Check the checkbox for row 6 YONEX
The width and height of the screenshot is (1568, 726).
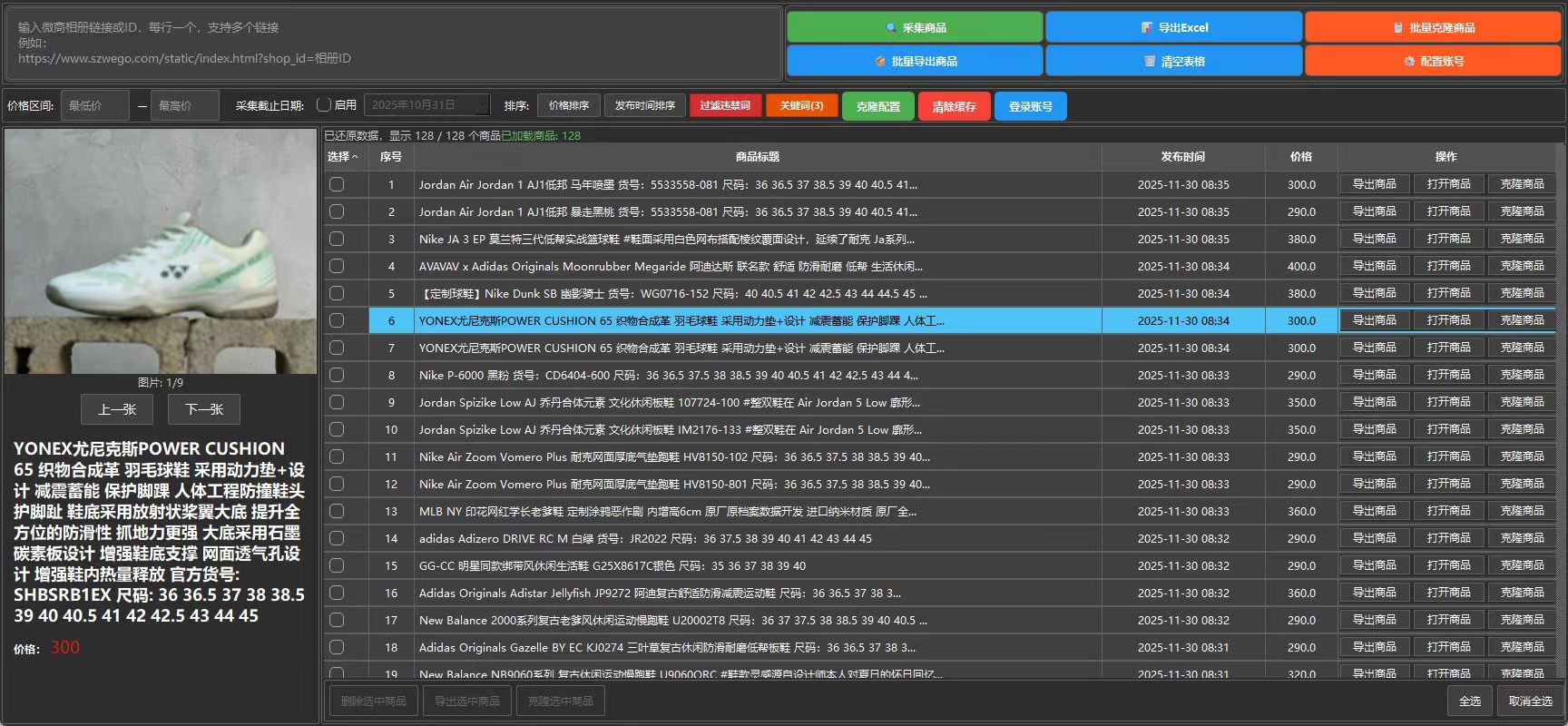tap(337, 320)
